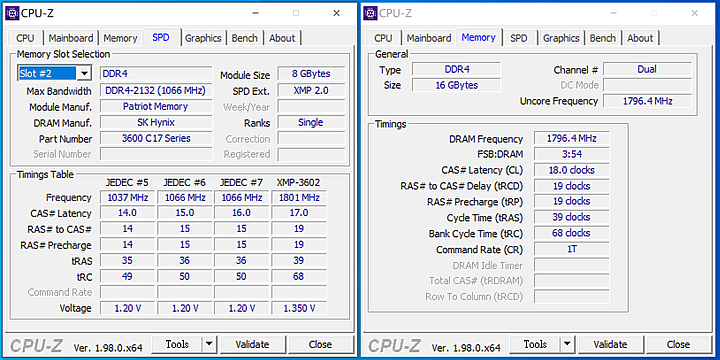Click FSB:DRAM ratio value 3:54

572,154
